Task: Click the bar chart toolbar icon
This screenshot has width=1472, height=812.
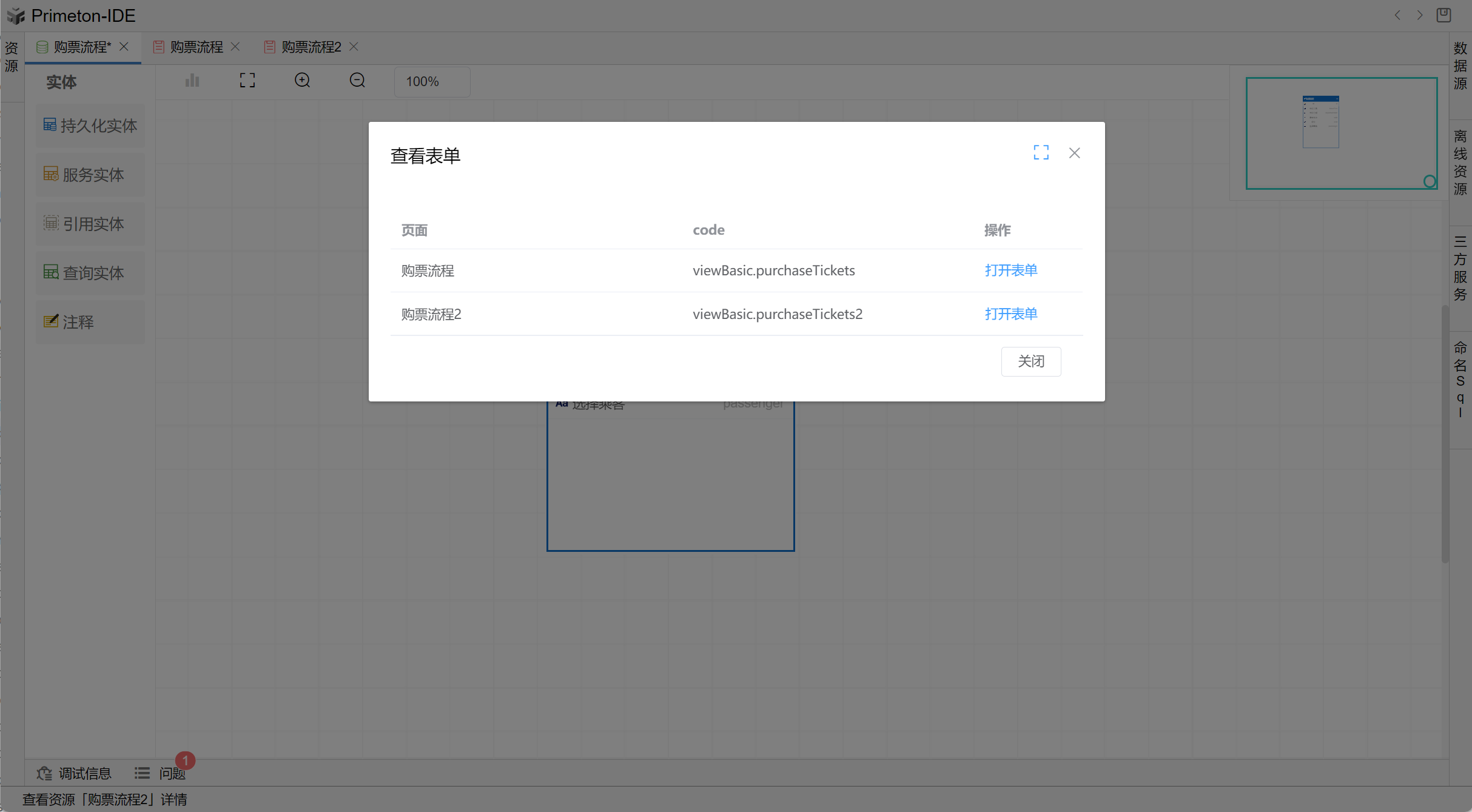Action: pos(192,80)
